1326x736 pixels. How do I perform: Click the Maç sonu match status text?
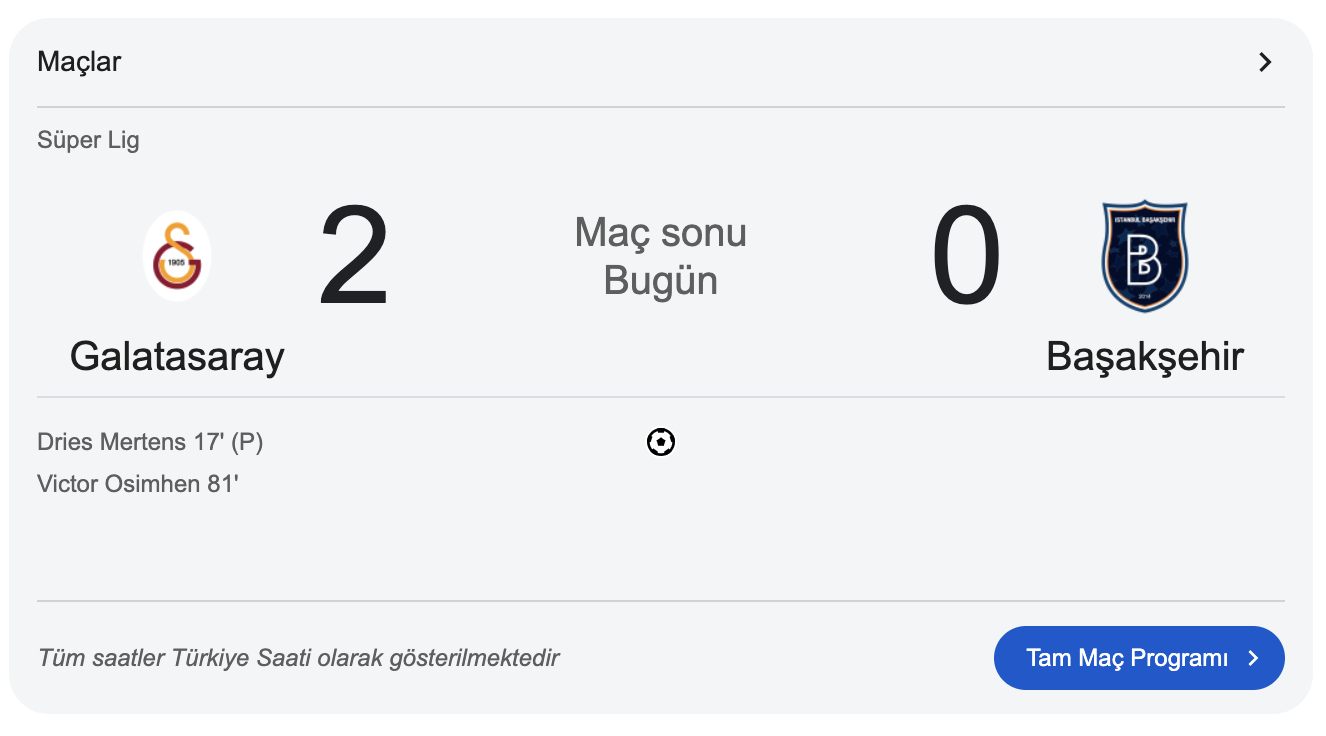pos(661,233)
